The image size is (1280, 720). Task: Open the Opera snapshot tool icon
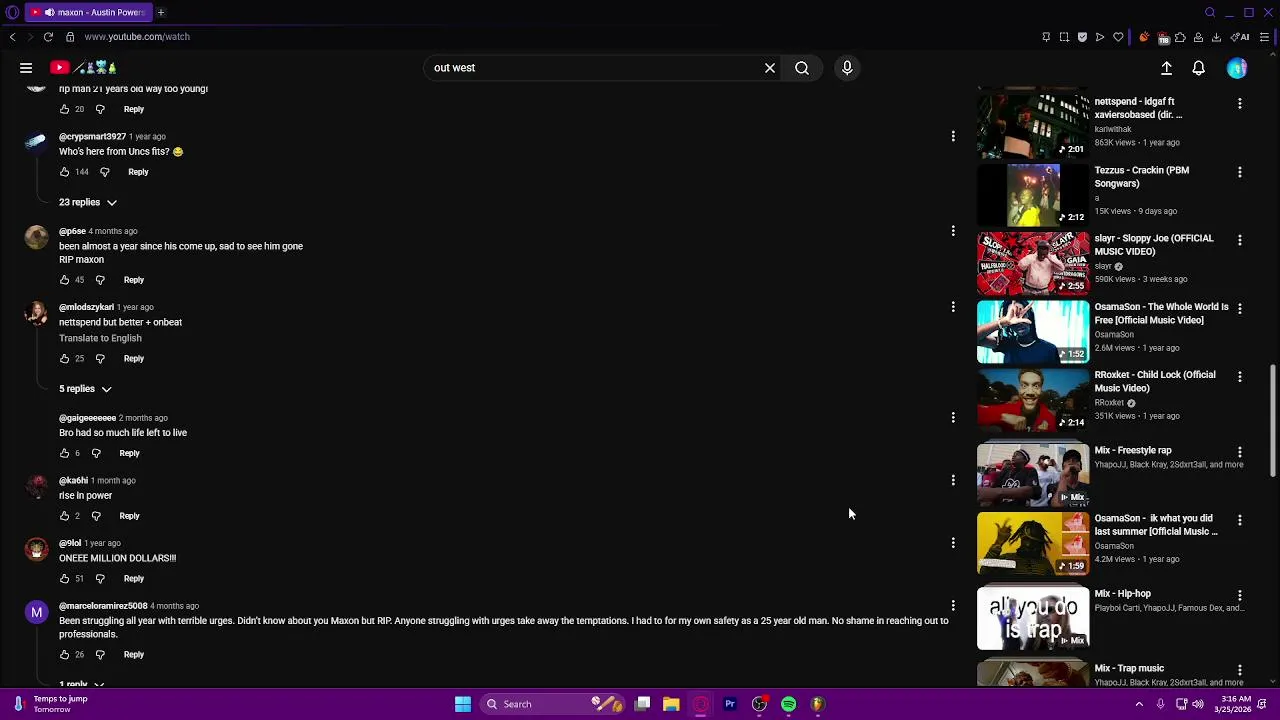point(1064,37)
